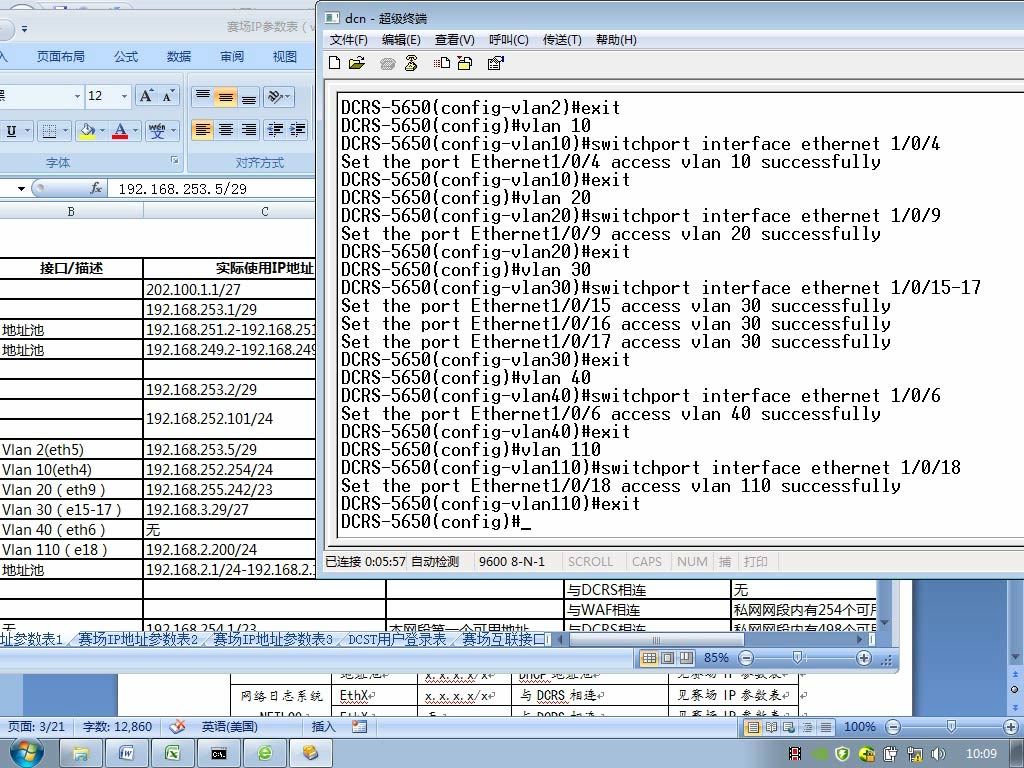Click the Call (connect) icon in HyperTerminal

click(x=388, y=63)
